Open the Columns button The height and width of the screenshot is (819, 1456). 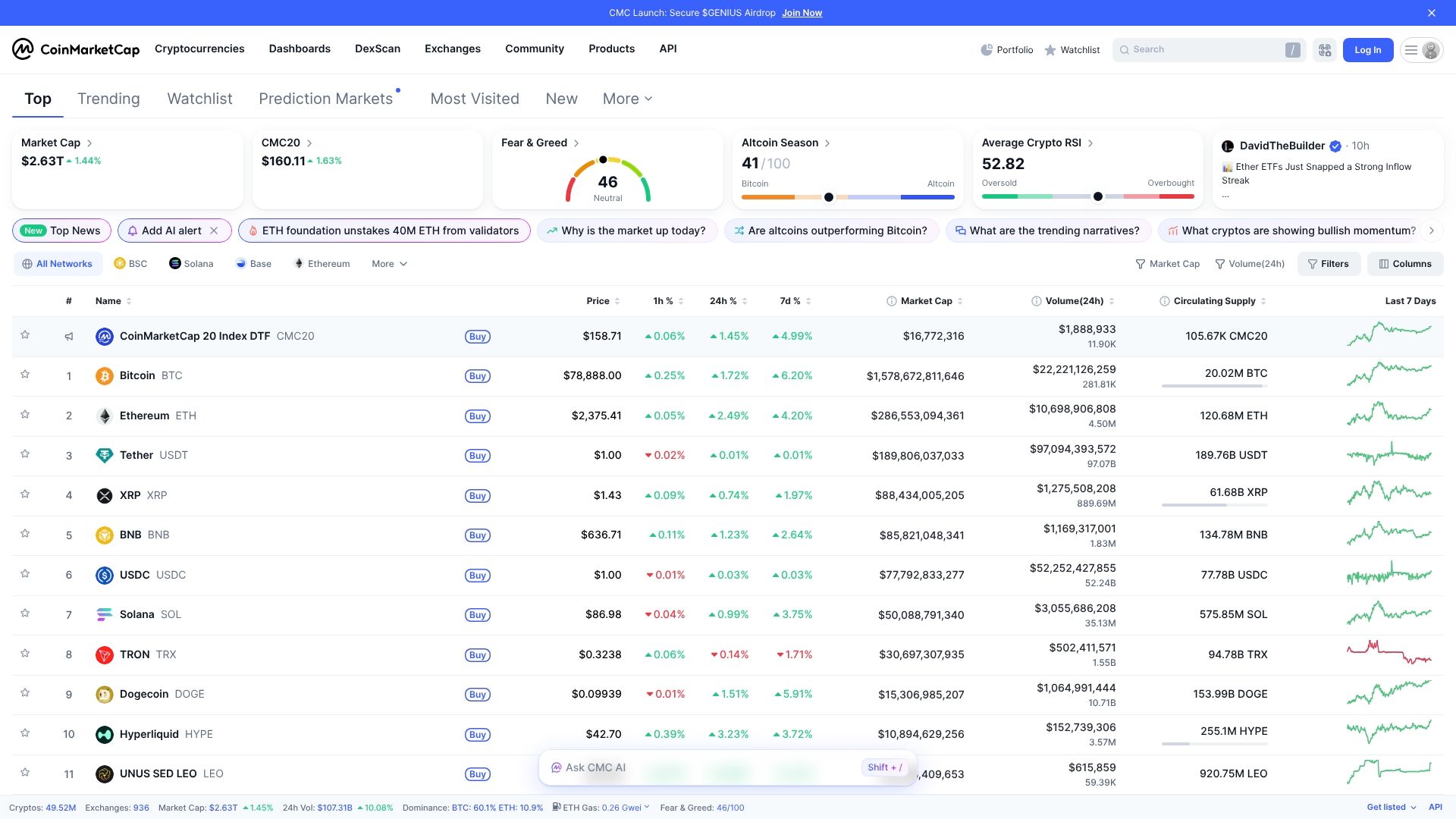tap(1405, 264)
